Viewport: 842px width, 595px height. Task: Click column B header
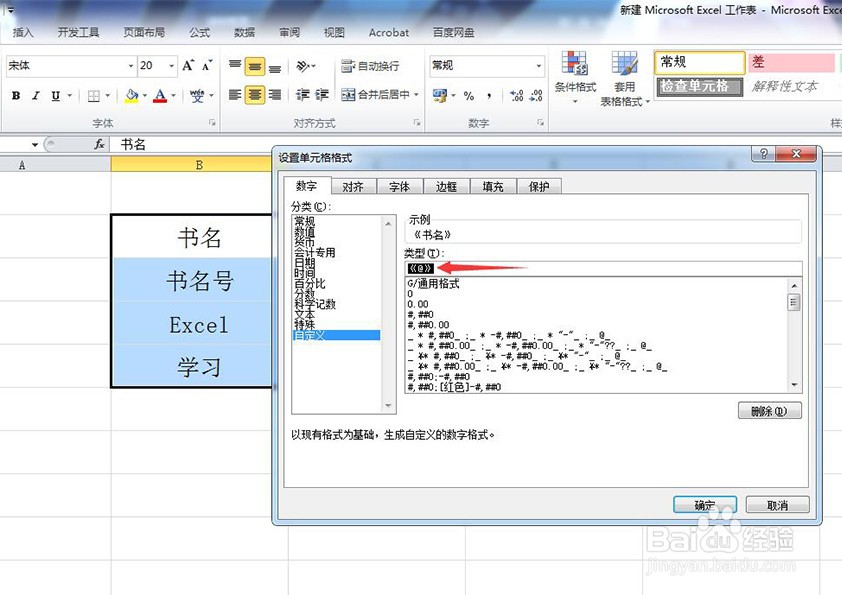[x=199, y=165]
